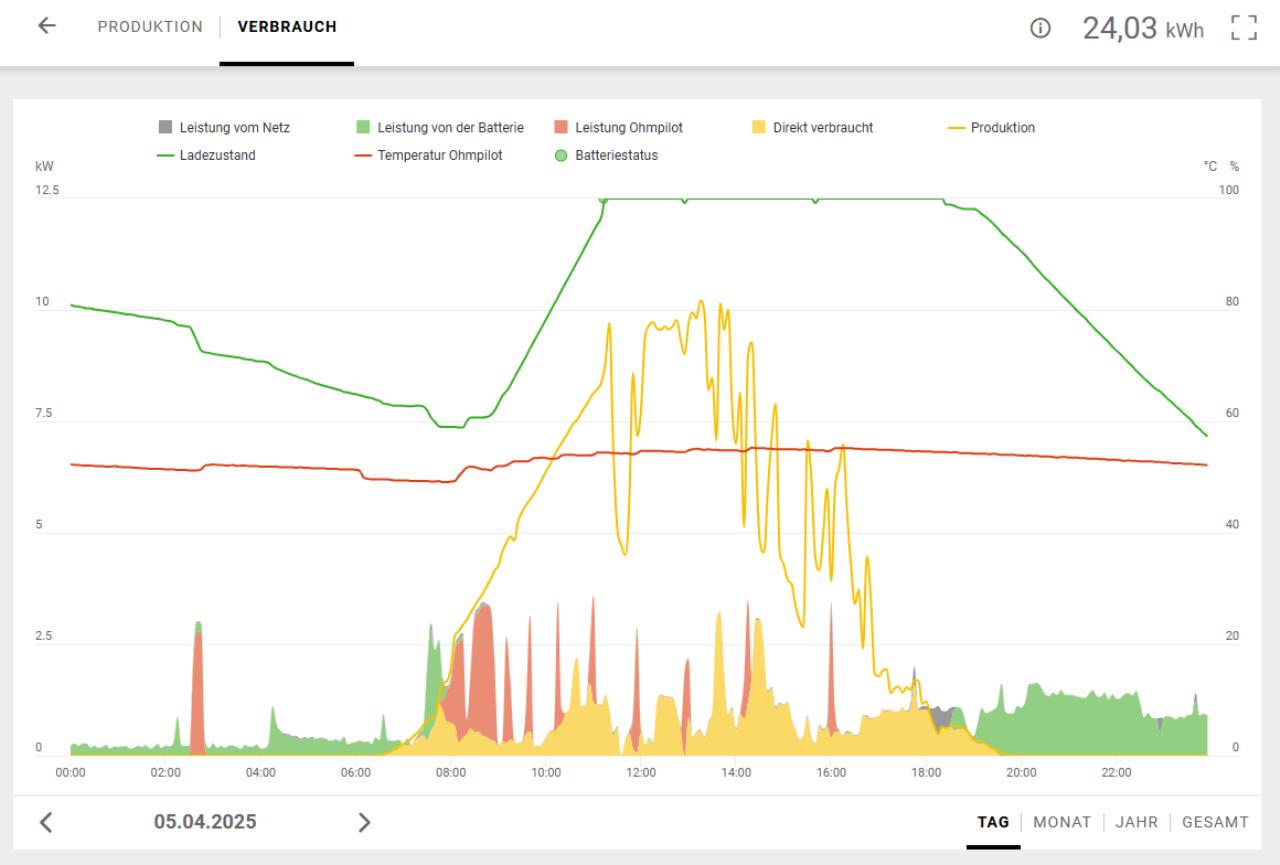Select the VERBRAUCH tab
1280x865 pixels.
tap(287, 27)
